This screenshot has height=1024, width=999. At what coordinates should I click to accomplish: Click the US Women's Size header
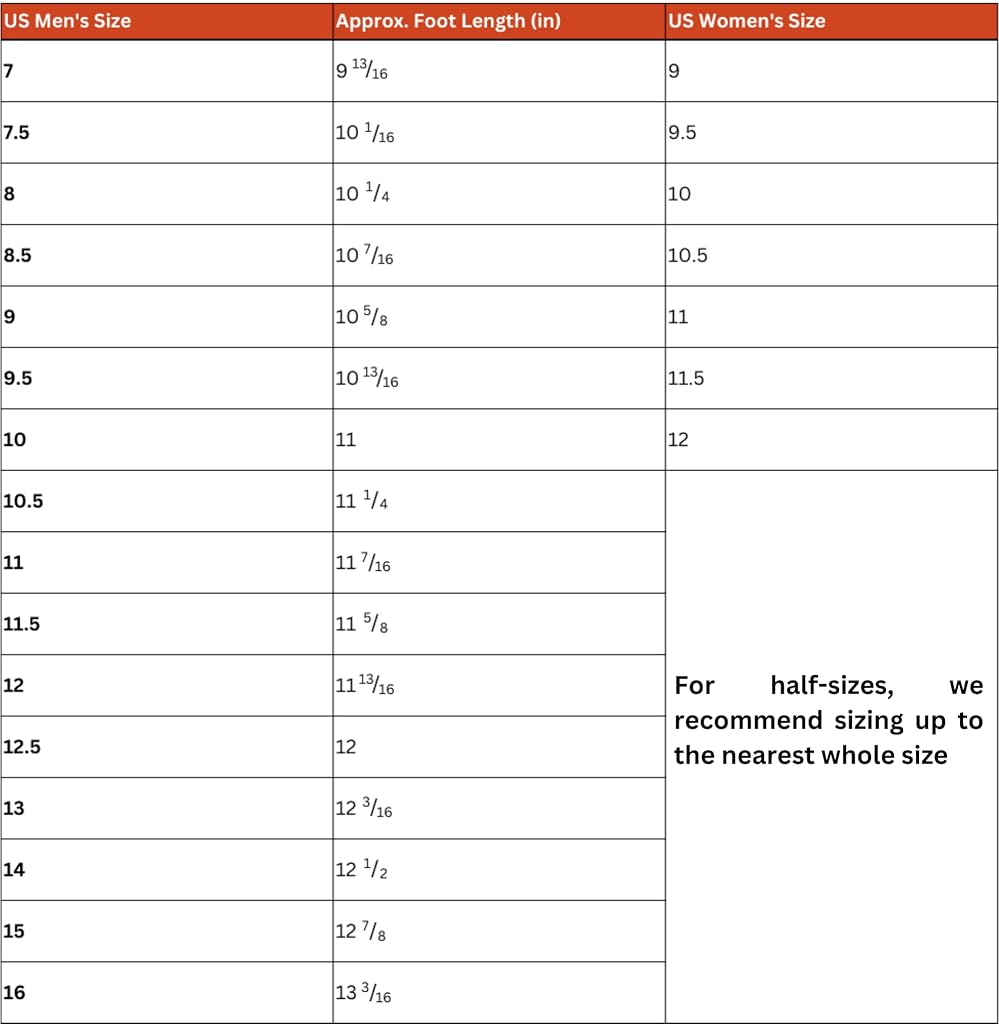(x=831, y=21)
